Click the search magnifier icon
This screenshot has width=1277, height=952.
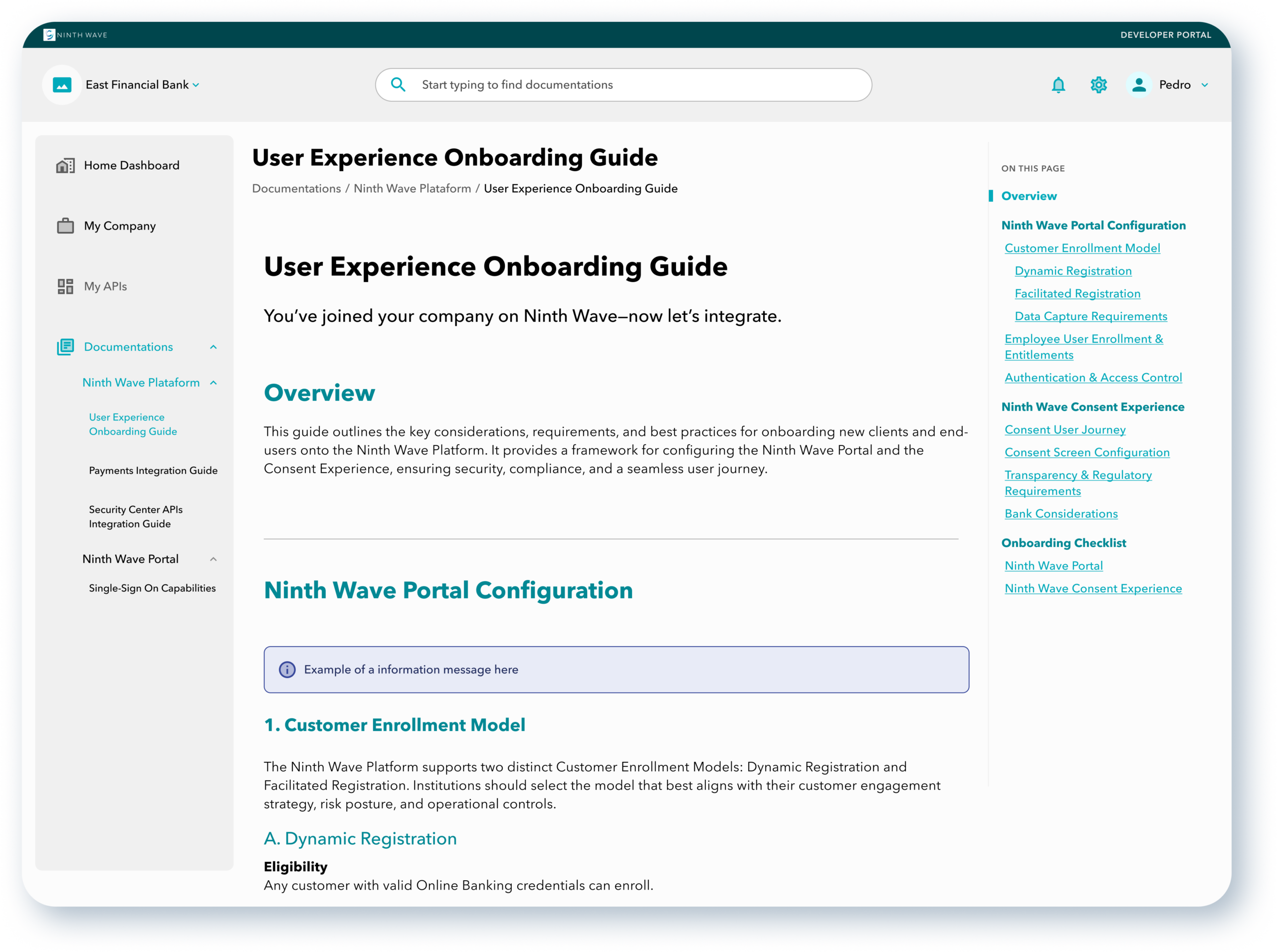[x=398, y=85]
